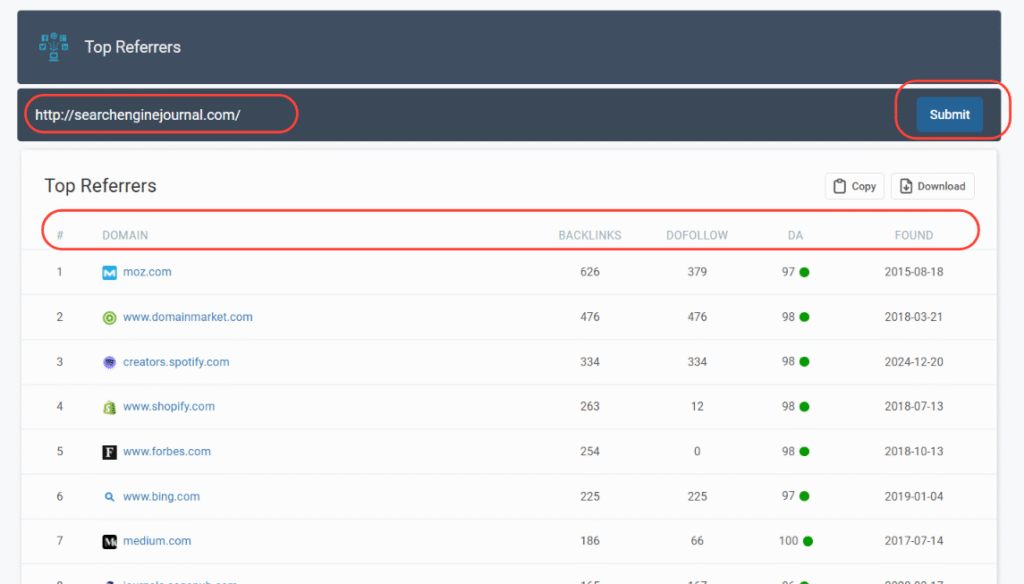
Task: Click the green DA dot for shopify.com
Action: coord(805,407)
